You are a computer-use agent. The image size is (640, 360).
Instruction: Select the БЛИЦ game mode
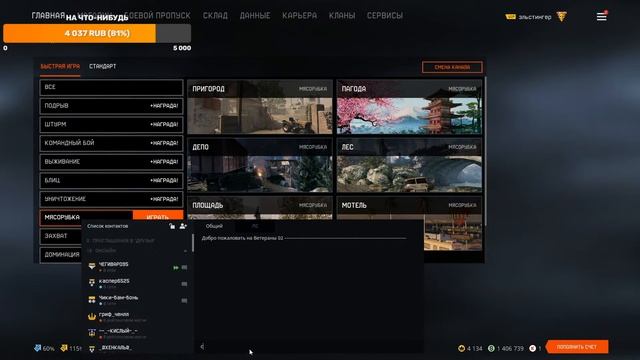click(x=111, y=180)
